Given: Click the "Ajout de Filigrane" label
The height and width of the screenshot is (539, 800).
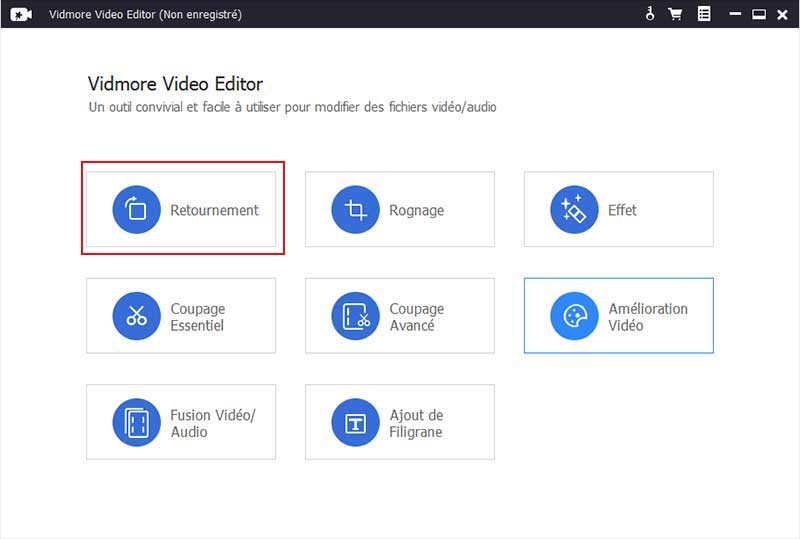Looking at the screenshot, I should point(416,423).
